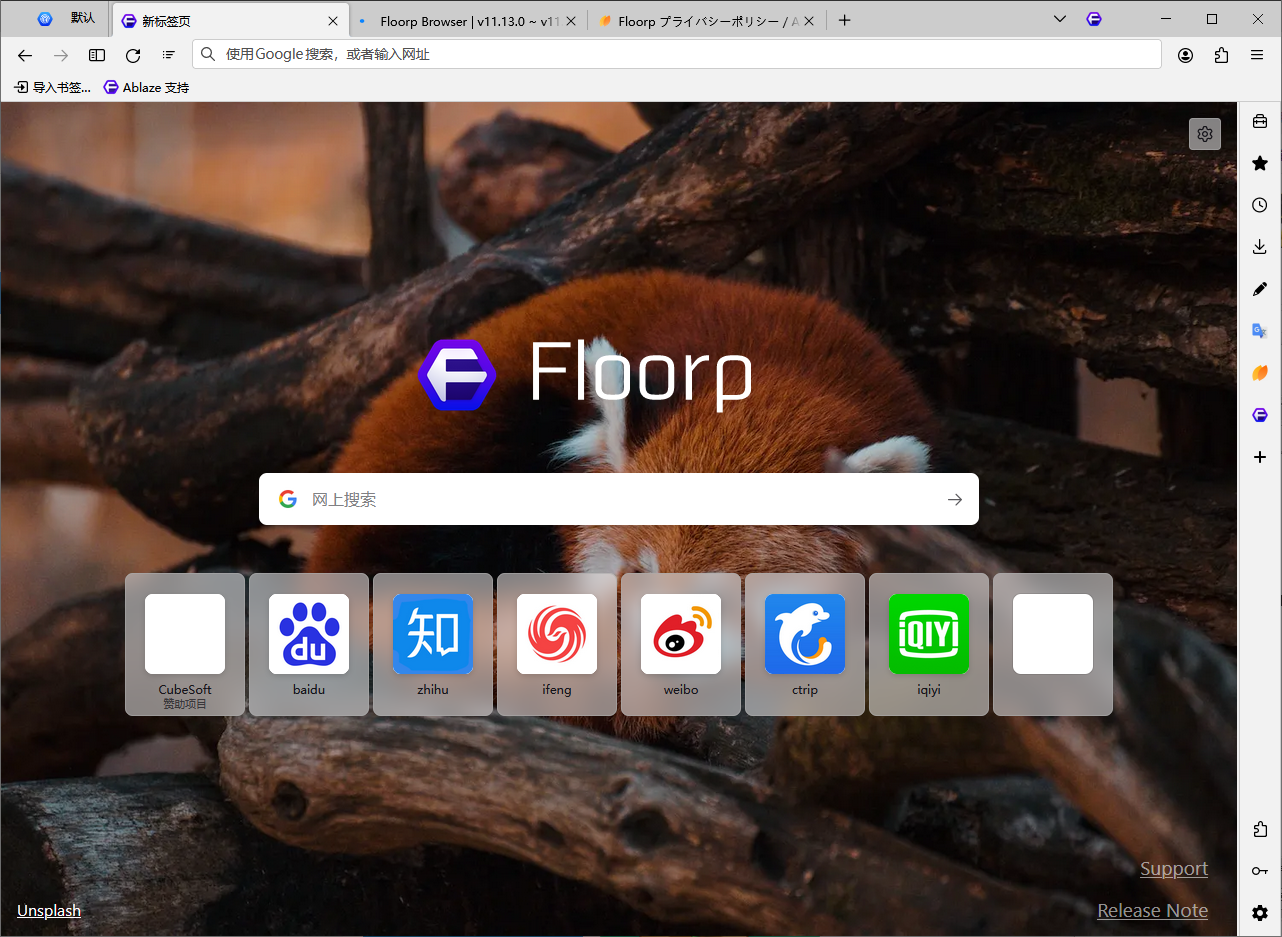This screenshot has height=937, width=1282.
Task: Open Ablaze 支持 bookmark
Action: (x=146, y=87)
